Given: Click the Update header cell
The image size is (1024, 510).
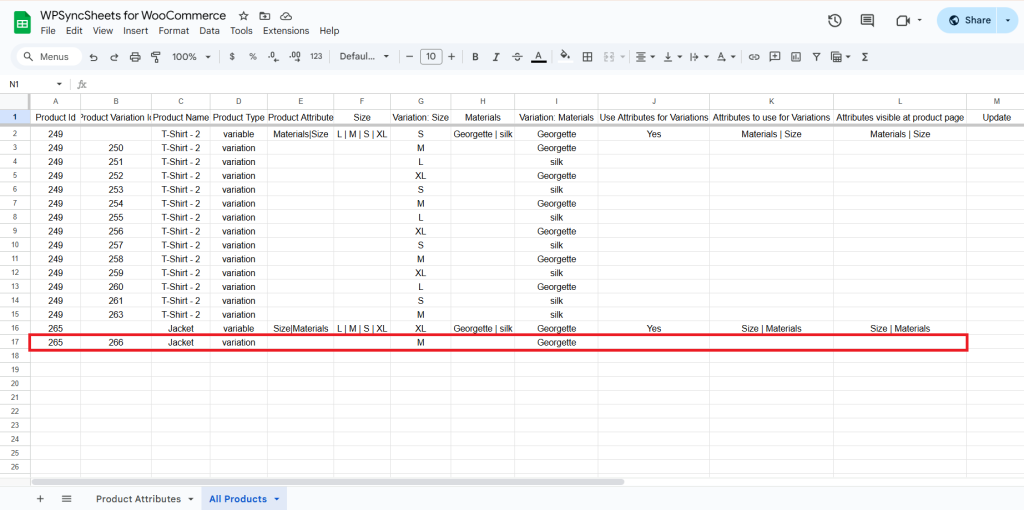Looking at the screenshot, I should coord(997,118).
